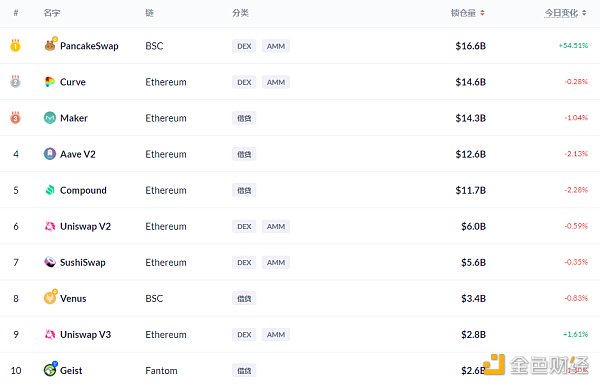Click the gold first-place medal icon
600x386 pixels.
tap(15, 46)
